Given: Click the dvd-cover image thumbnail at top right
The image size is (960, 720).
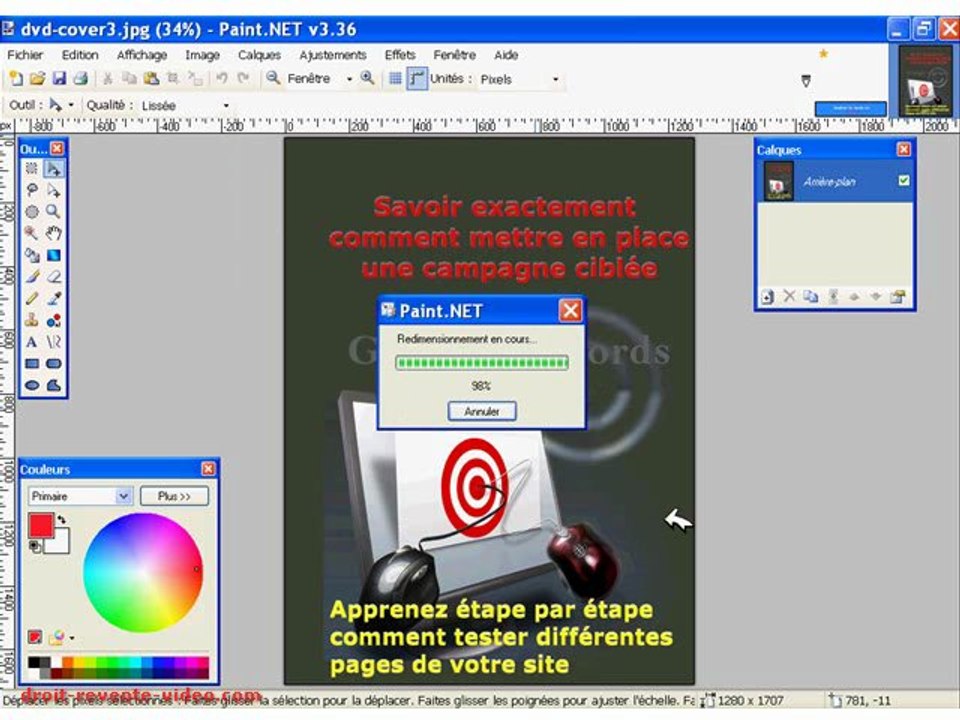Looking at the screenshot, I should click(x=925, y=81).
